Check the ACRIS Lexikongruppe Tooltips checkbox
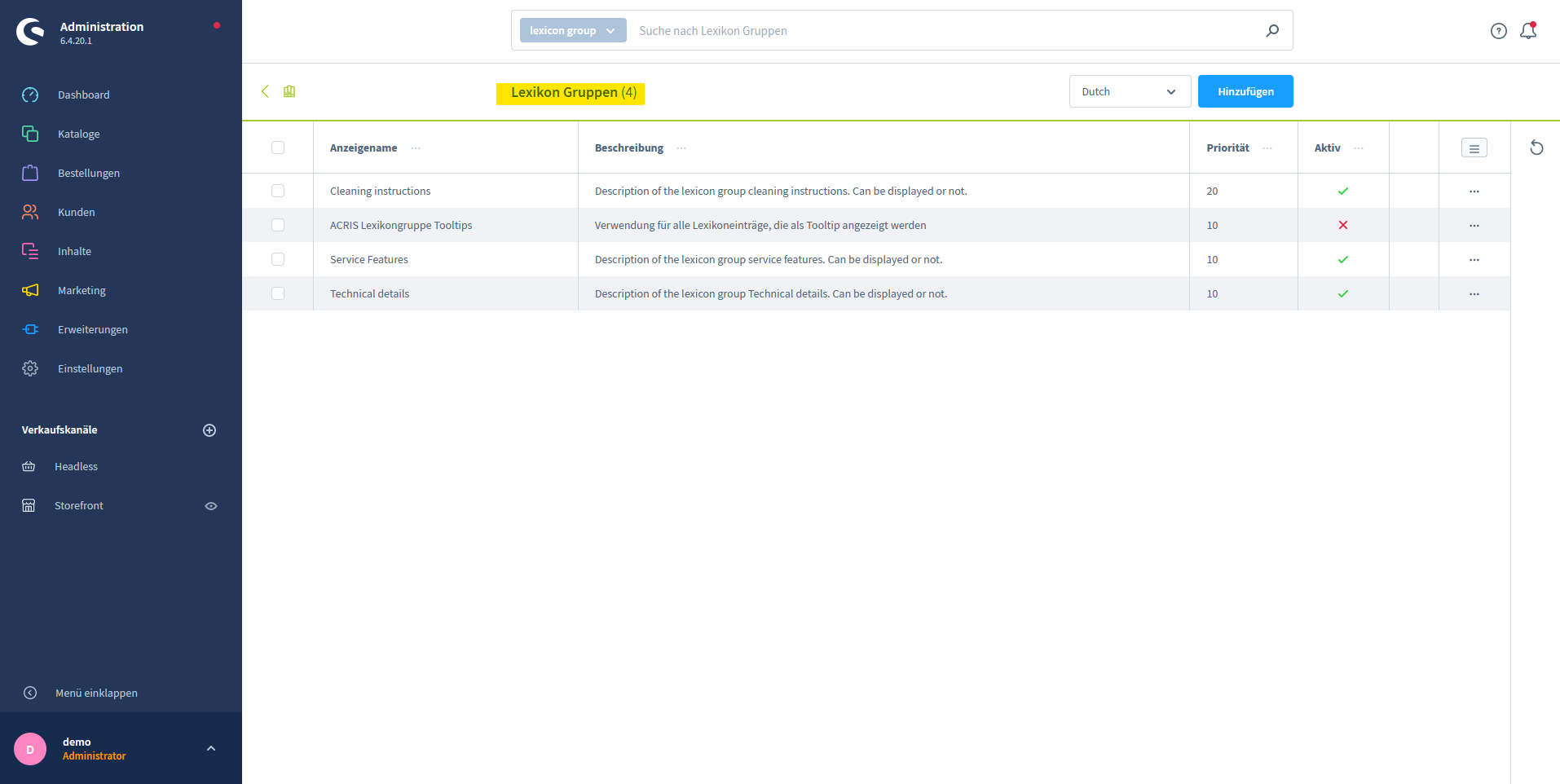1560x784 pixels. 278,225
